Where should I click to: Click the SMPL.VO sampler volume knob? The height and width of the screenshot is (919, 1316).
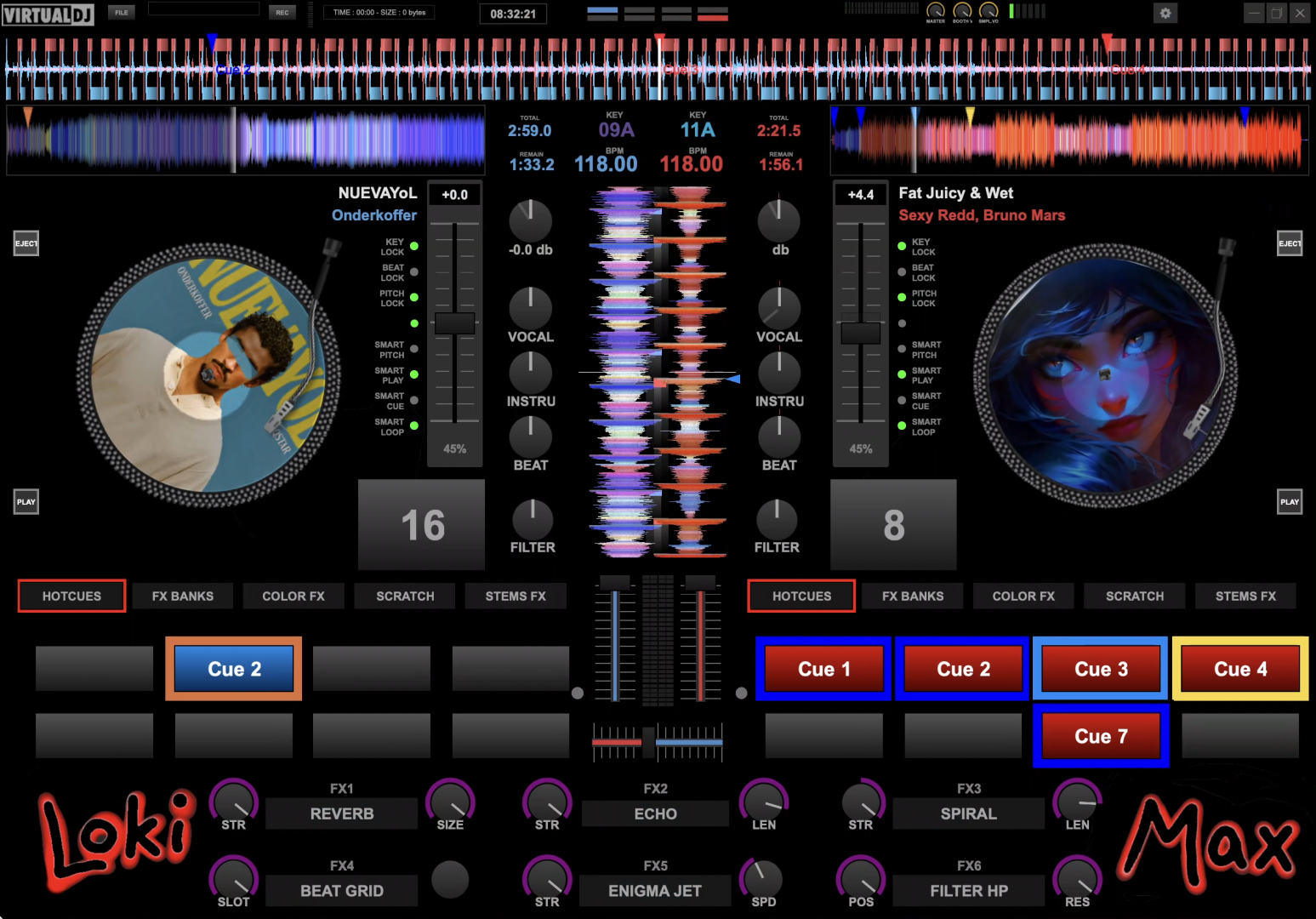pos(988,10)
